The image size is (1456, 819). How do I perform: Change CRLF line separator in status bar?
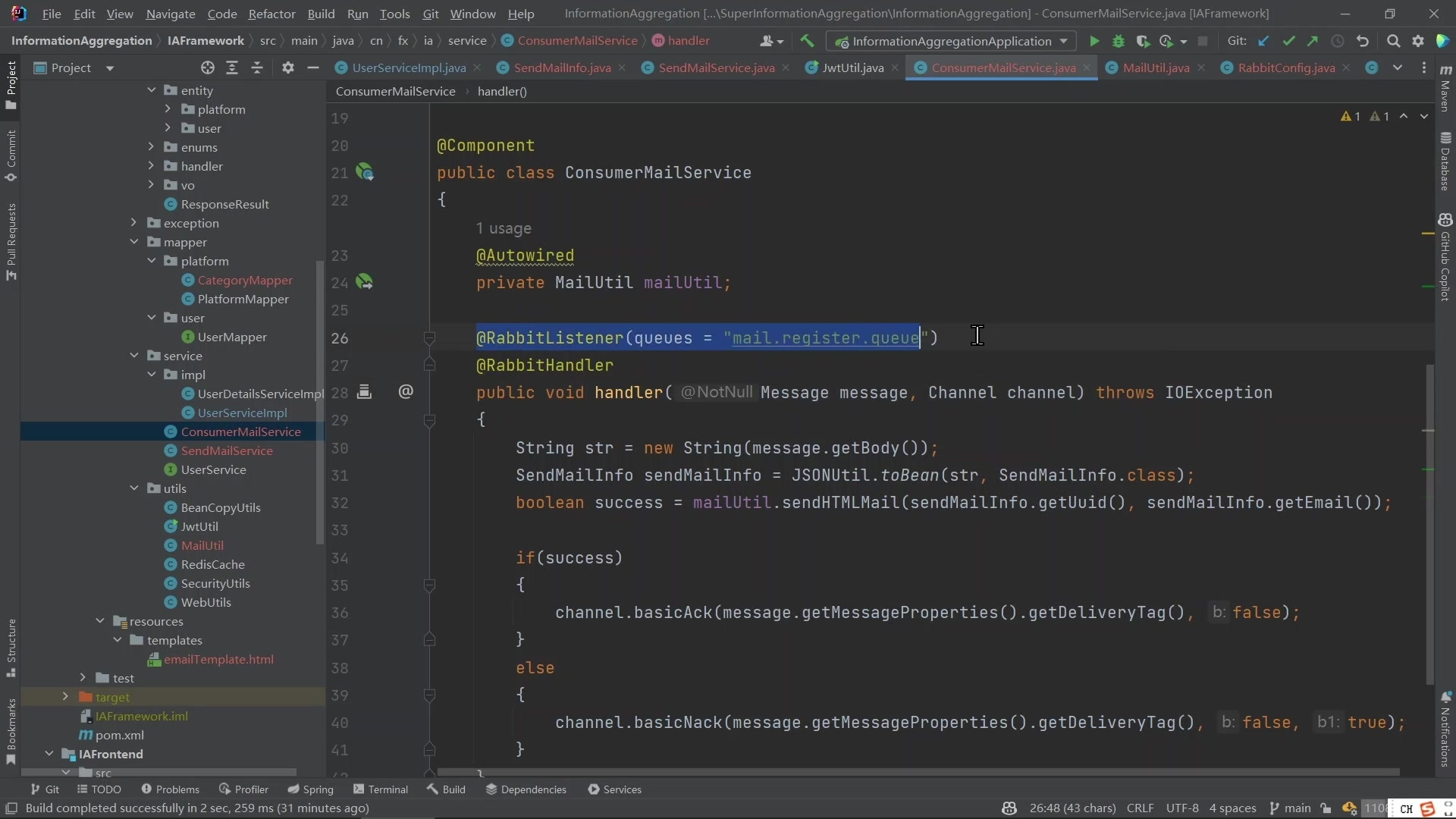pos(1140,808)
